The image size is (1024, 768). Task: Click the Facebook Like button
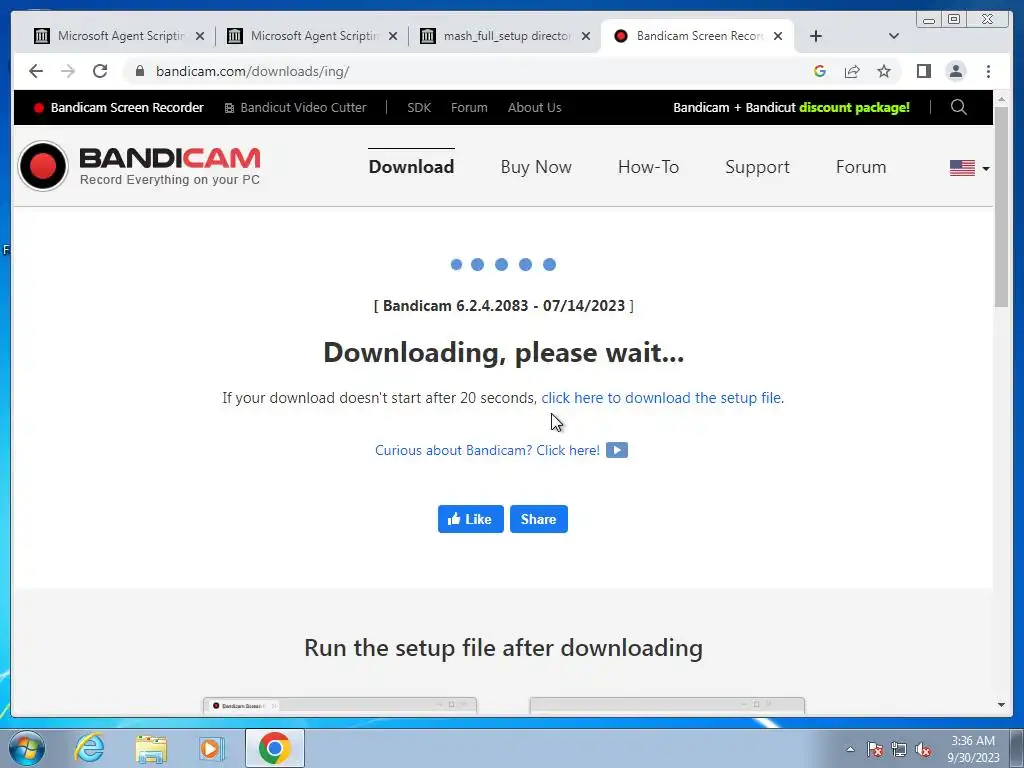470,519
